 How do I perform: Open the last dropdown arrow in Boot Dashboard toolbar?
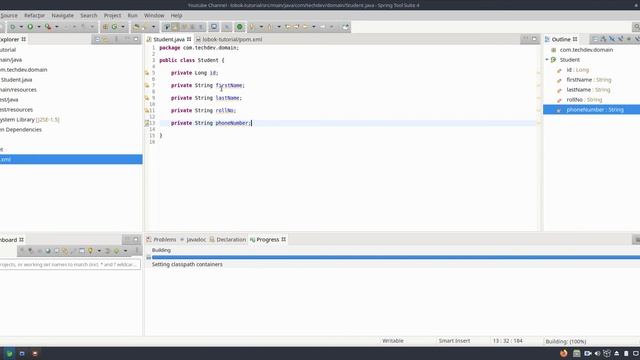(125, 251)
